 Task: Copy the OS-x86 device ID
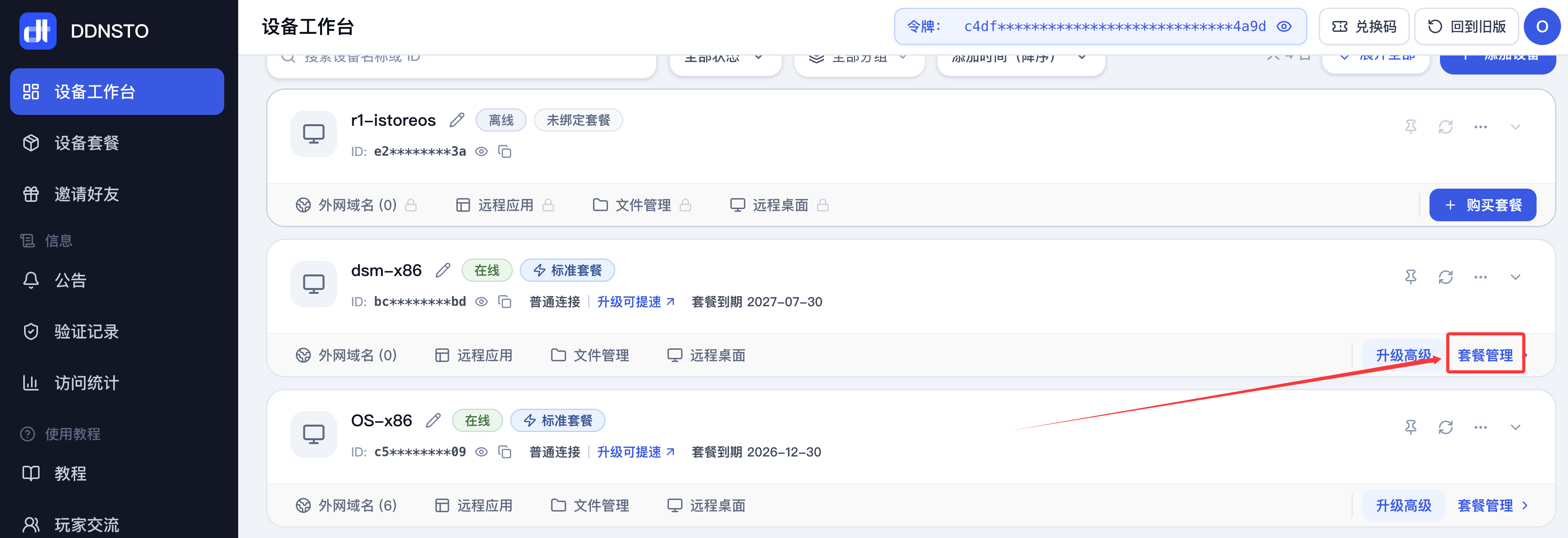(x=505, y=452)
